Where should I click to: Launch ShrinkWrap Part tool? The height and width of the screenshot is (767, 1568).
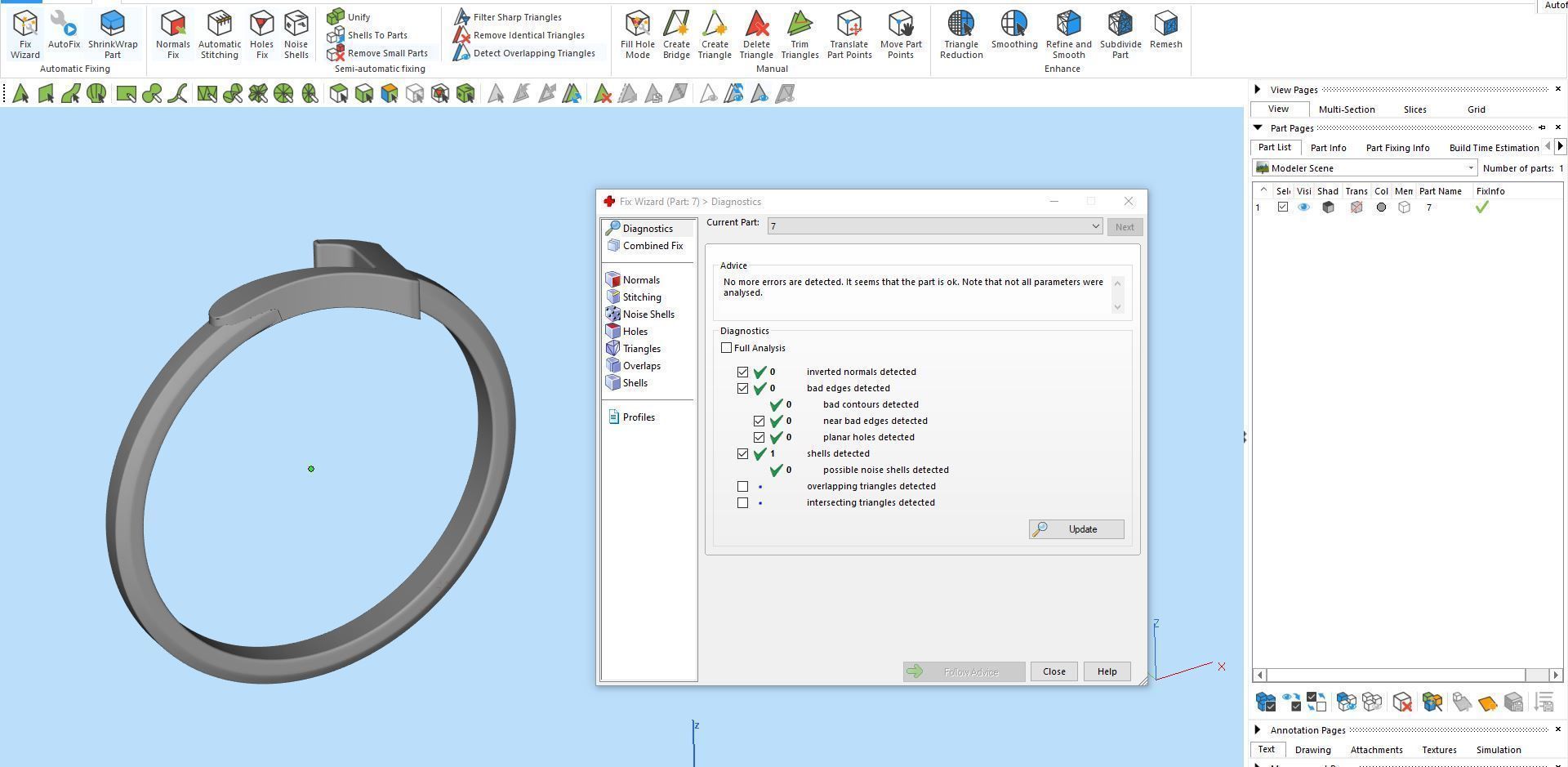[113, 34]
